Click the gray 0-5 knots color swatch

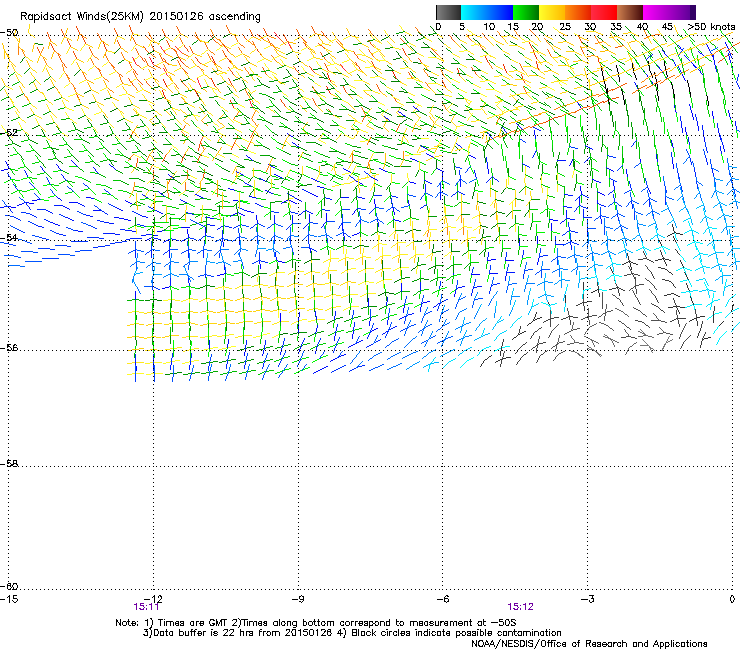[448, 12]
